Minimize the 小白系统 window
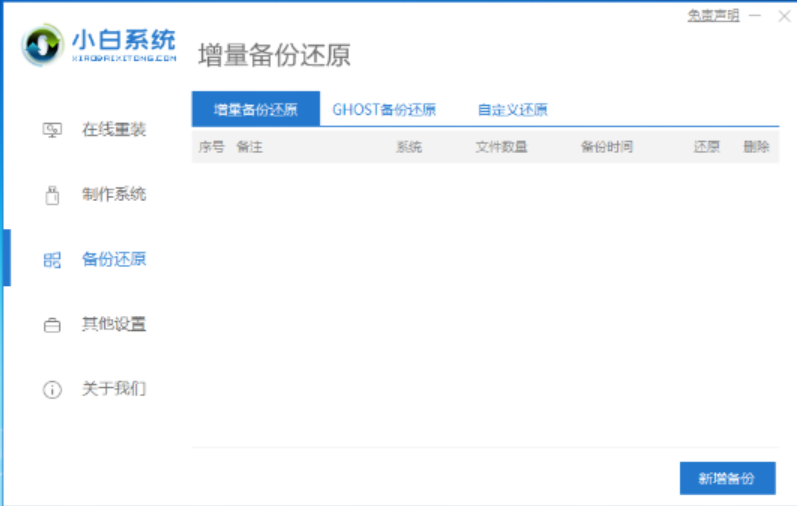The height and width of the screenshot is (506, 797). point(755,16)
